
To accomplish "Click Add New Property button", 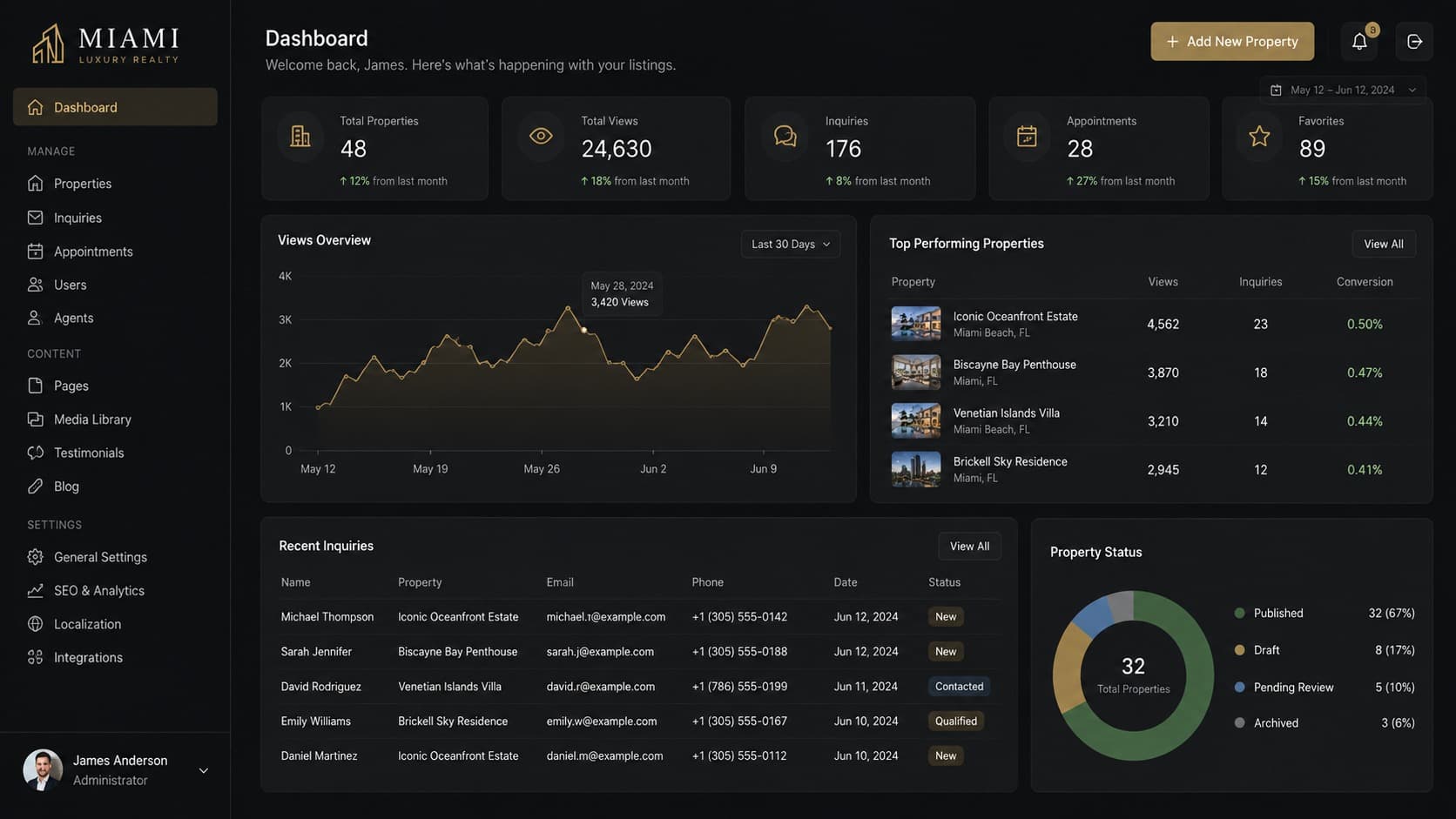I will (1232, 41).
